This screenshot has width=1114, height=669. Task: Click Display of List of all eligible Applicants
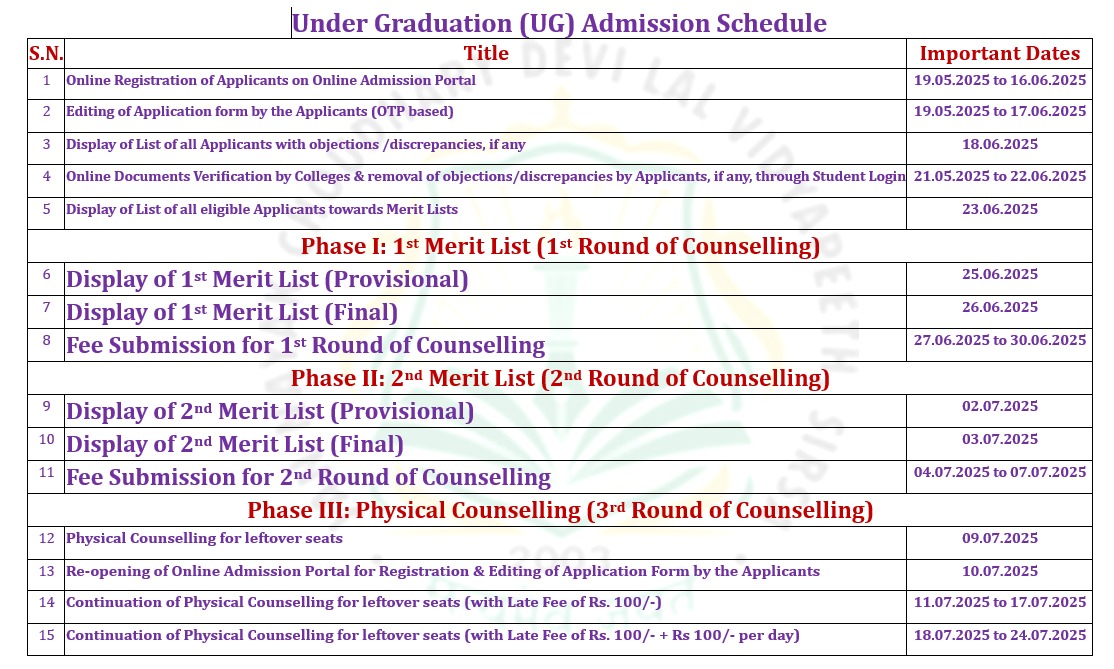point(261,210)
